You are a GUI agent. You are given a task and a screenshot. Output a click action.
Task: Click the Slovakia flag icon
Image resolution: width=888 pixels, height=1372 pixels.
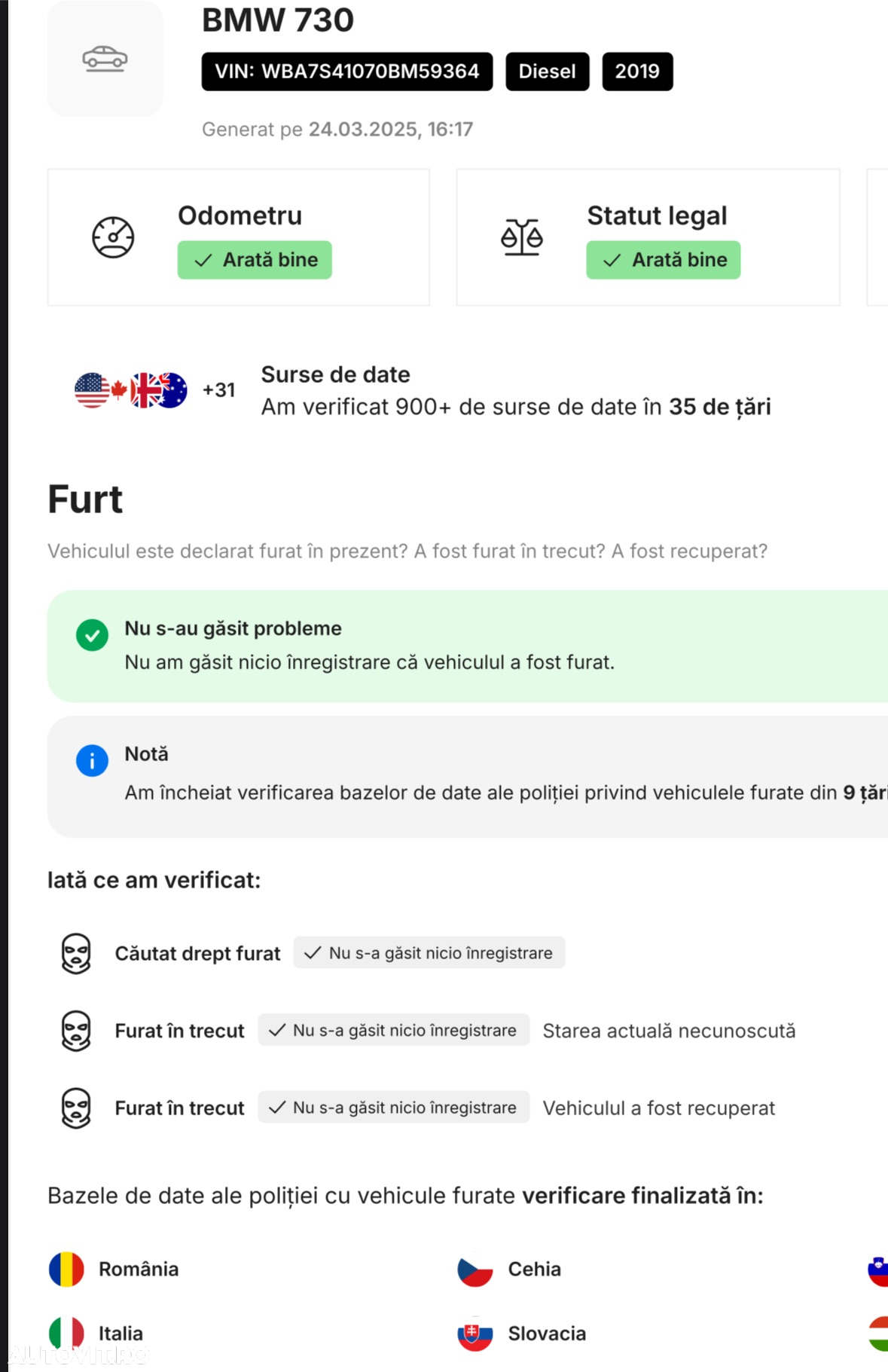point(475,1334)
